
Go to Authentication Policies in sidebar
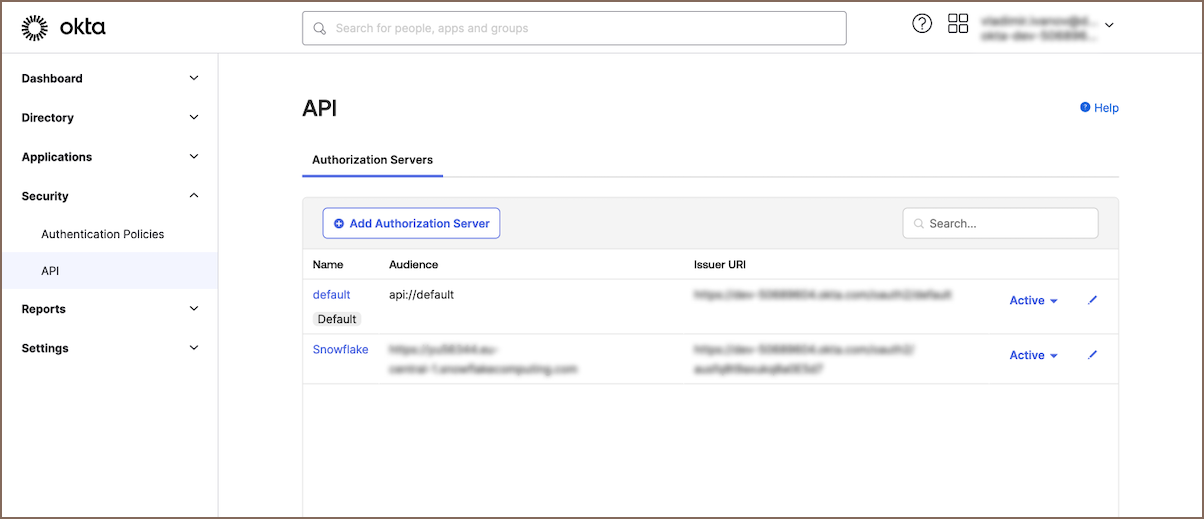click(x=102, y=234)
